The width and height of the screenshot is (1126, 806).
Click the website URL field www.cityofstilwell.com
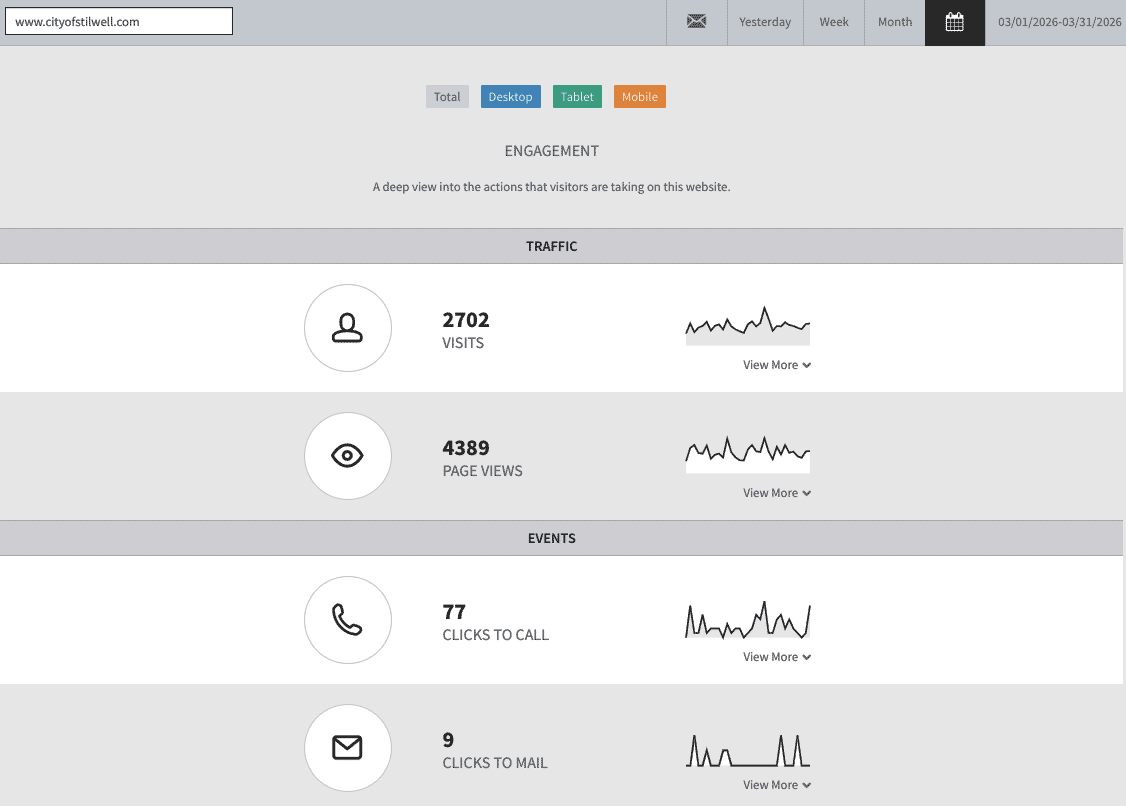119,22
